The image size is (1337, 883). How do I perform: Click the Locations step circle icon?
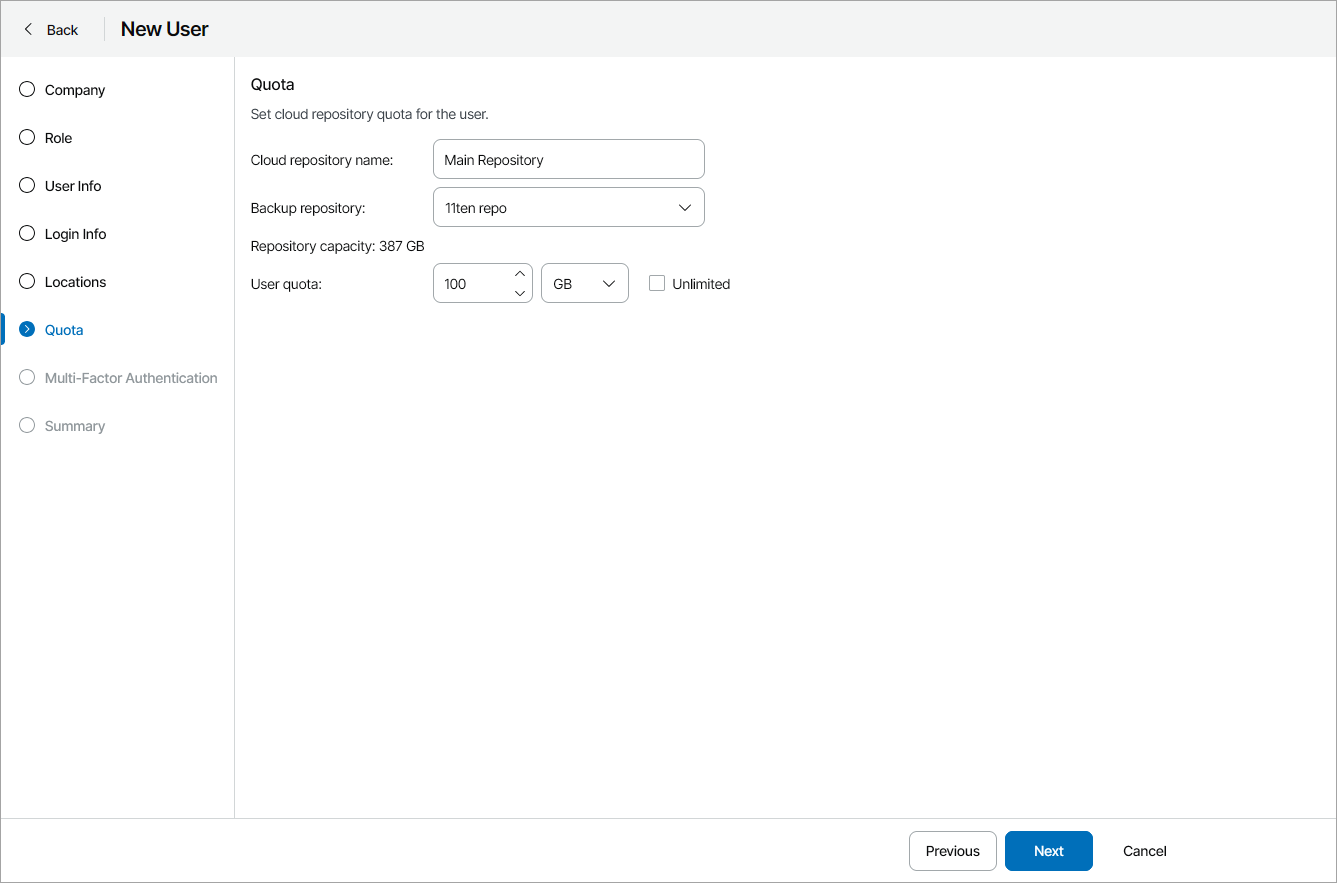point(27,282)
